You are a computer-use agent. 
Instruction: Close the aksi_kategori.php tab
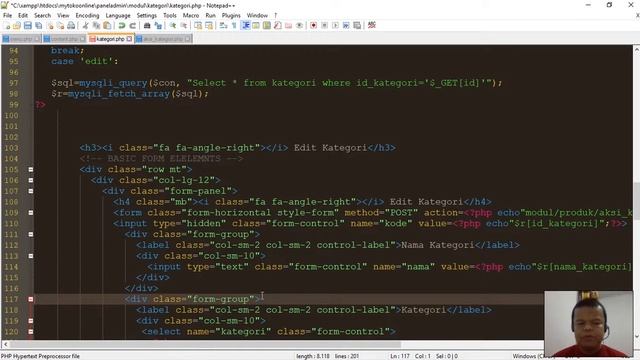(187, 39)
